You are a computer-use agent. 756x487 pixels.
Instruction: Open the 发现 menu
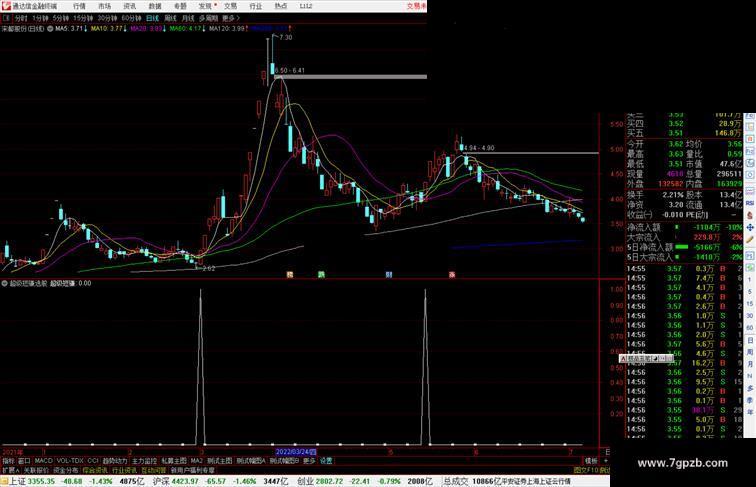[x=205, y=6]
